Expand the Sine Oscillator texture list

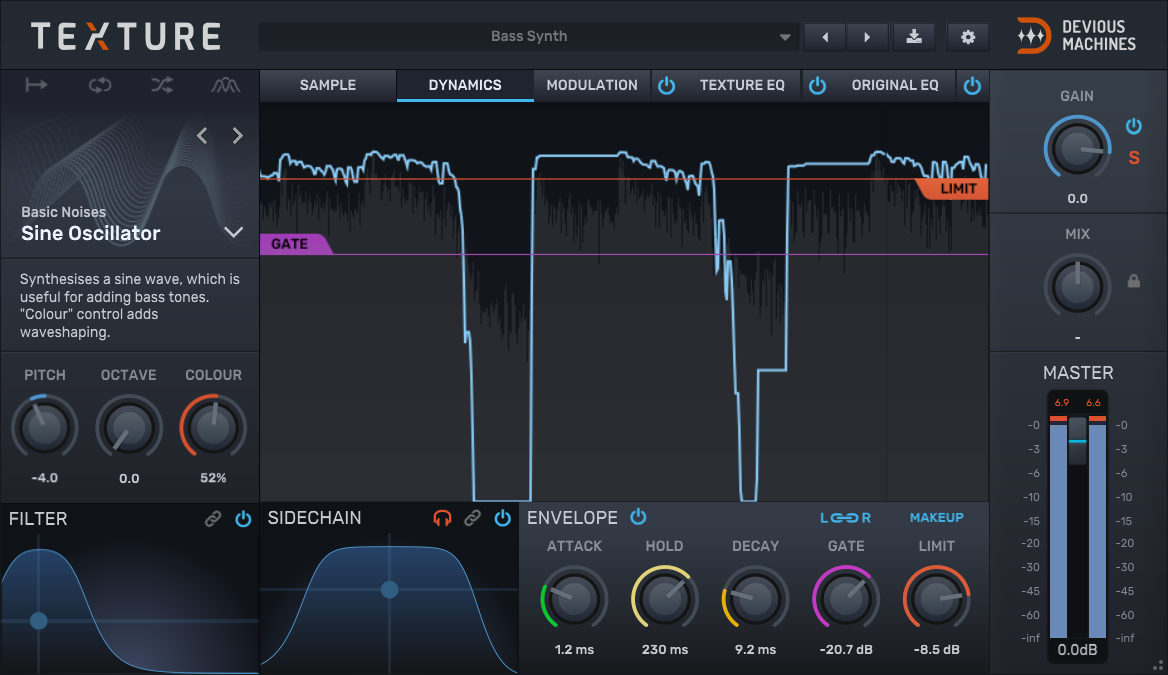tap(234, 233)
